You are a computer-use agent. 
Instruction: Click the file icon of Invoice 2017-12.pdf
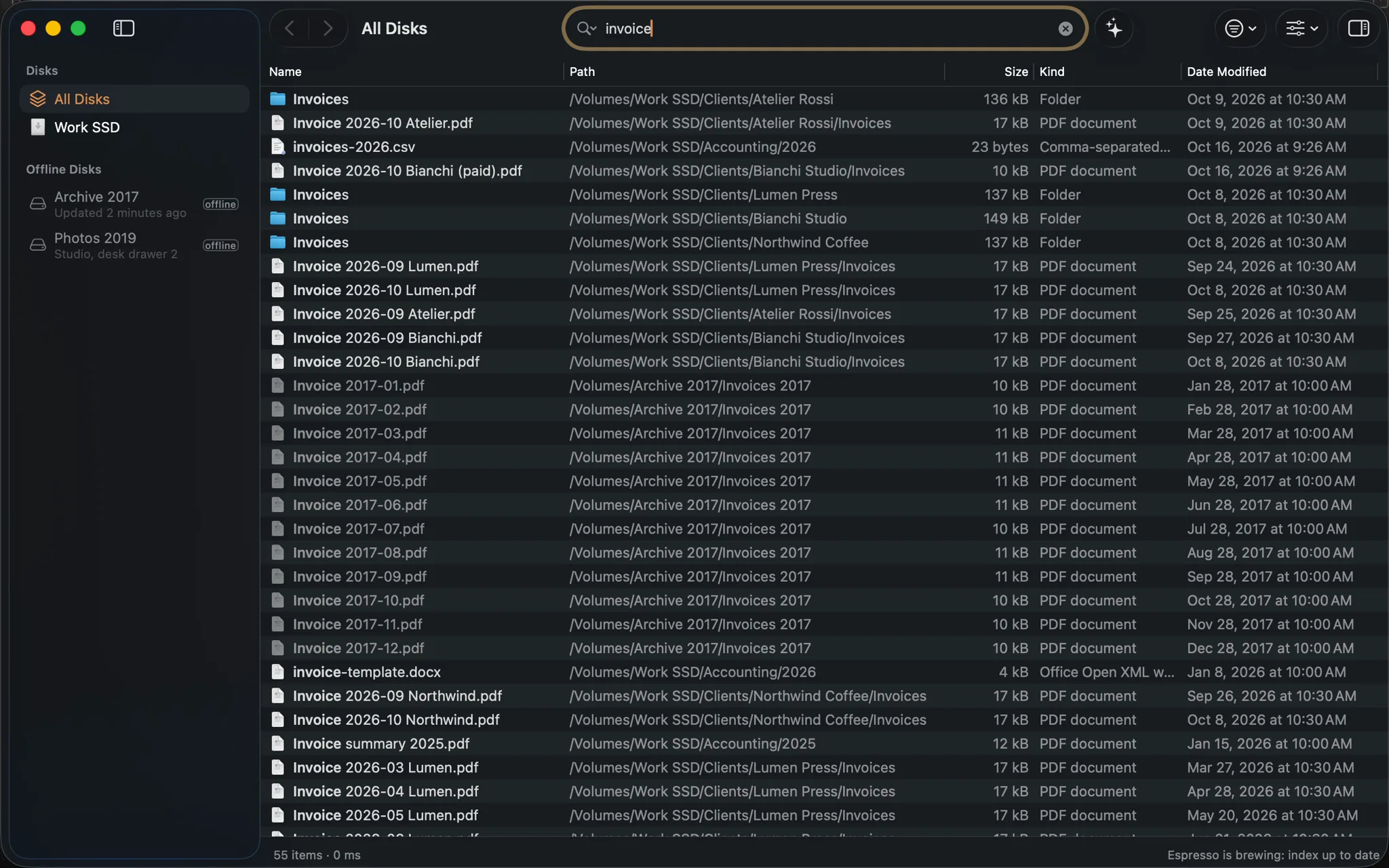coord(277,648)
